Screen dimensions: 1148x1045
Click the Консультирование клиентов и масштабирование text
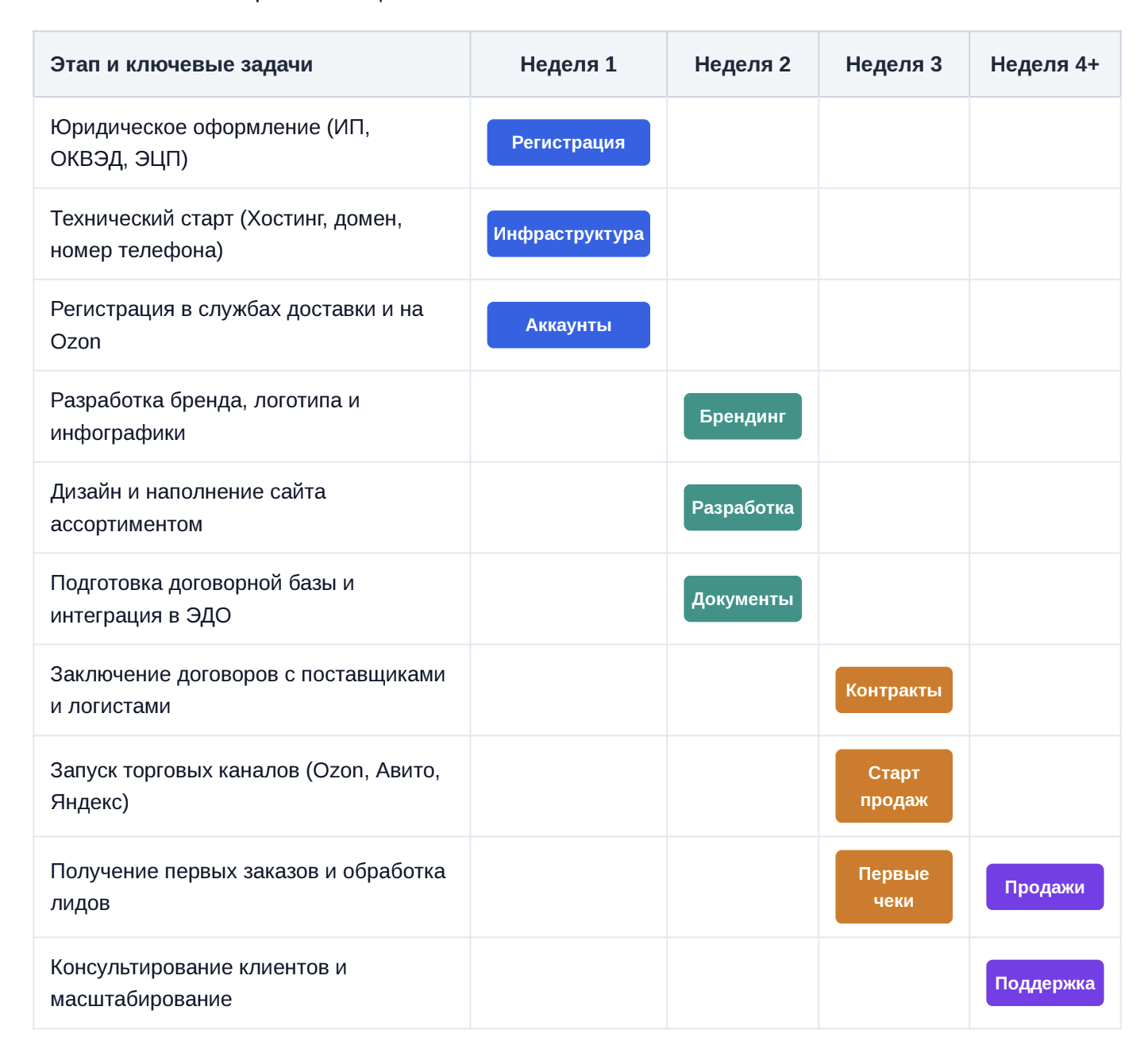198,984
